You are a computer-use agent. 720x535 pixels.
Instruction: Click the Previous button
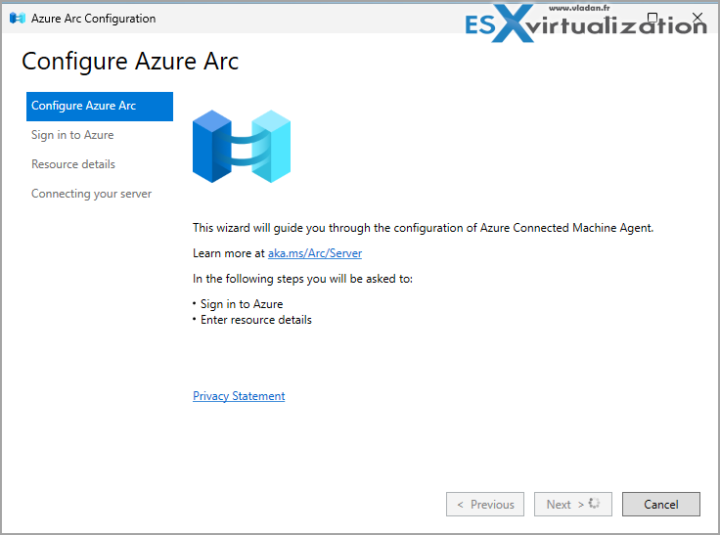[x=485, y=504]
